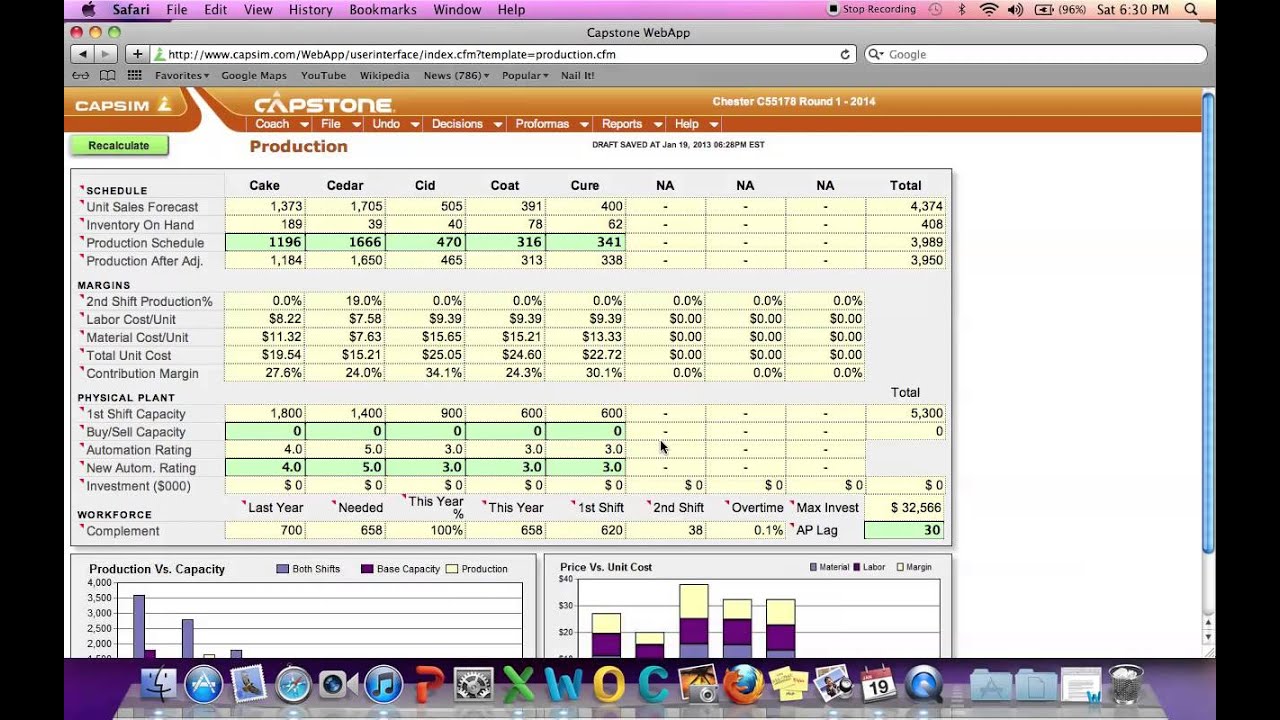This screenshot has height=720, width=1280.
Task: Open the Wi-Fi status menu
Action: [989, 9]
